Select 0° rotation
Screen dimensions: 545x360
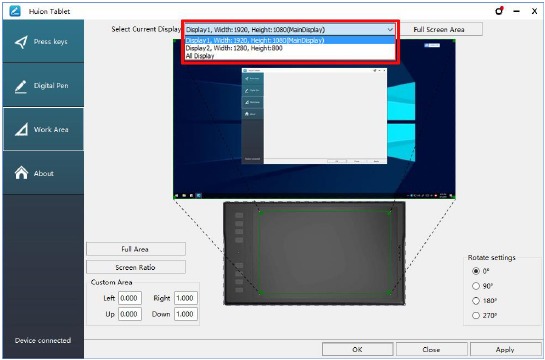pyautogui.click(x=476, y=271)
